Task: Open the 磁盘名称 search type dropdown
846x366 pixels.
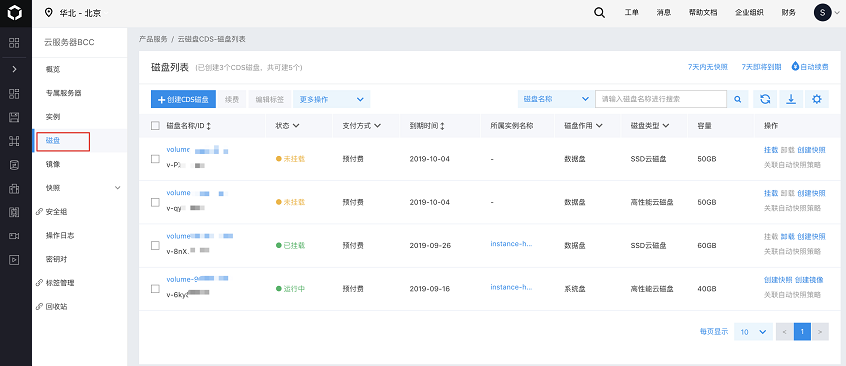Action: [x=555, y=99]
